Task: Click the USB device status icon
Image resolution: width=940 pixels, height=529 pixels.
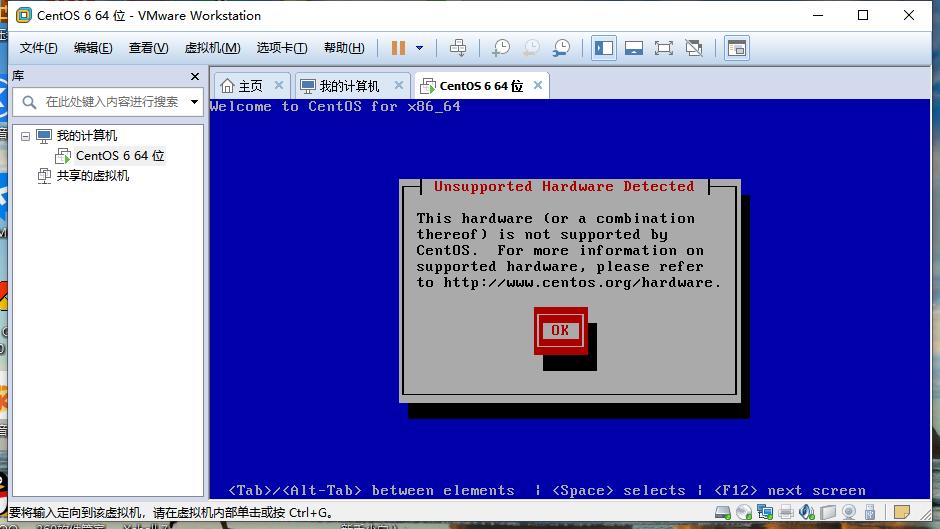Action: tap(870, 512)
